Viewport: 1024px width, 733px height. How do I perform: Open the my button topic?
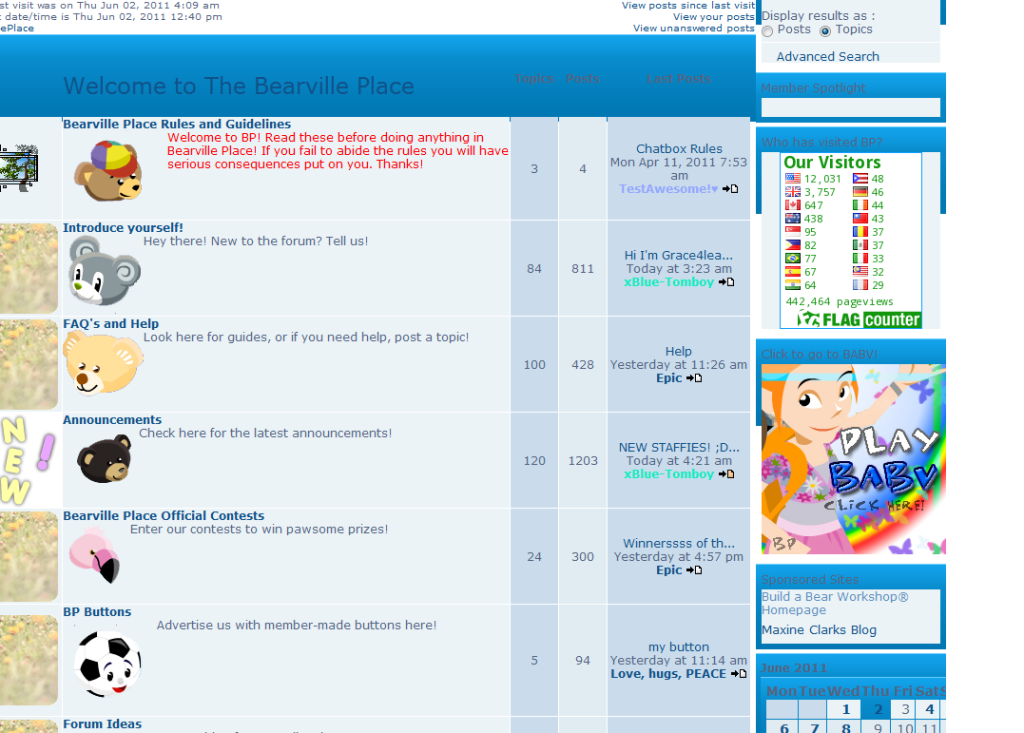tap(679, 647)
